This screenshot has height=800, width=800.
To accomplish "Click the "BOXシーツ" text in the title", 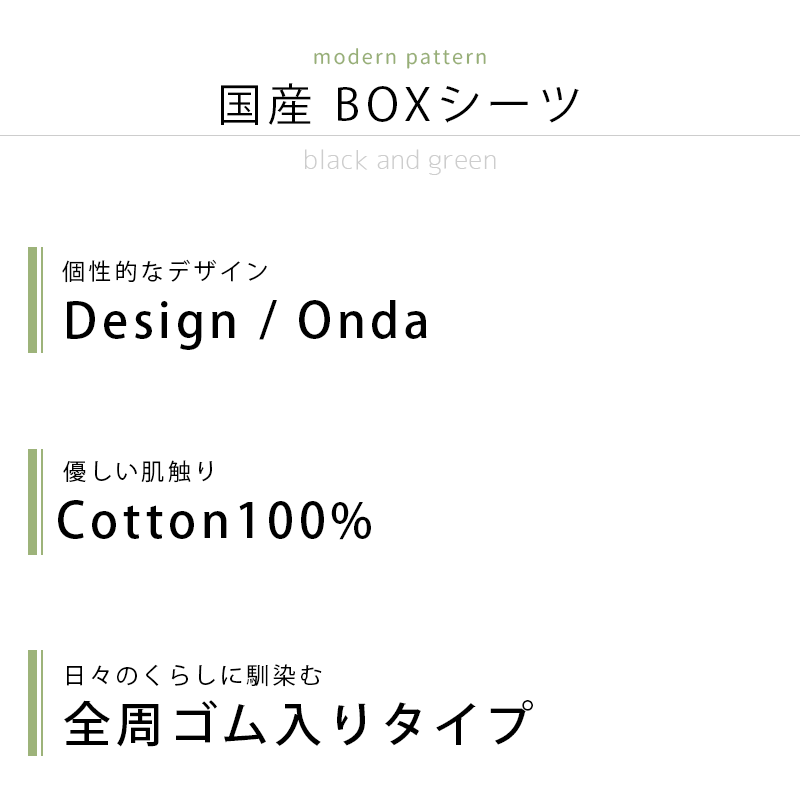I will point(458,106).
